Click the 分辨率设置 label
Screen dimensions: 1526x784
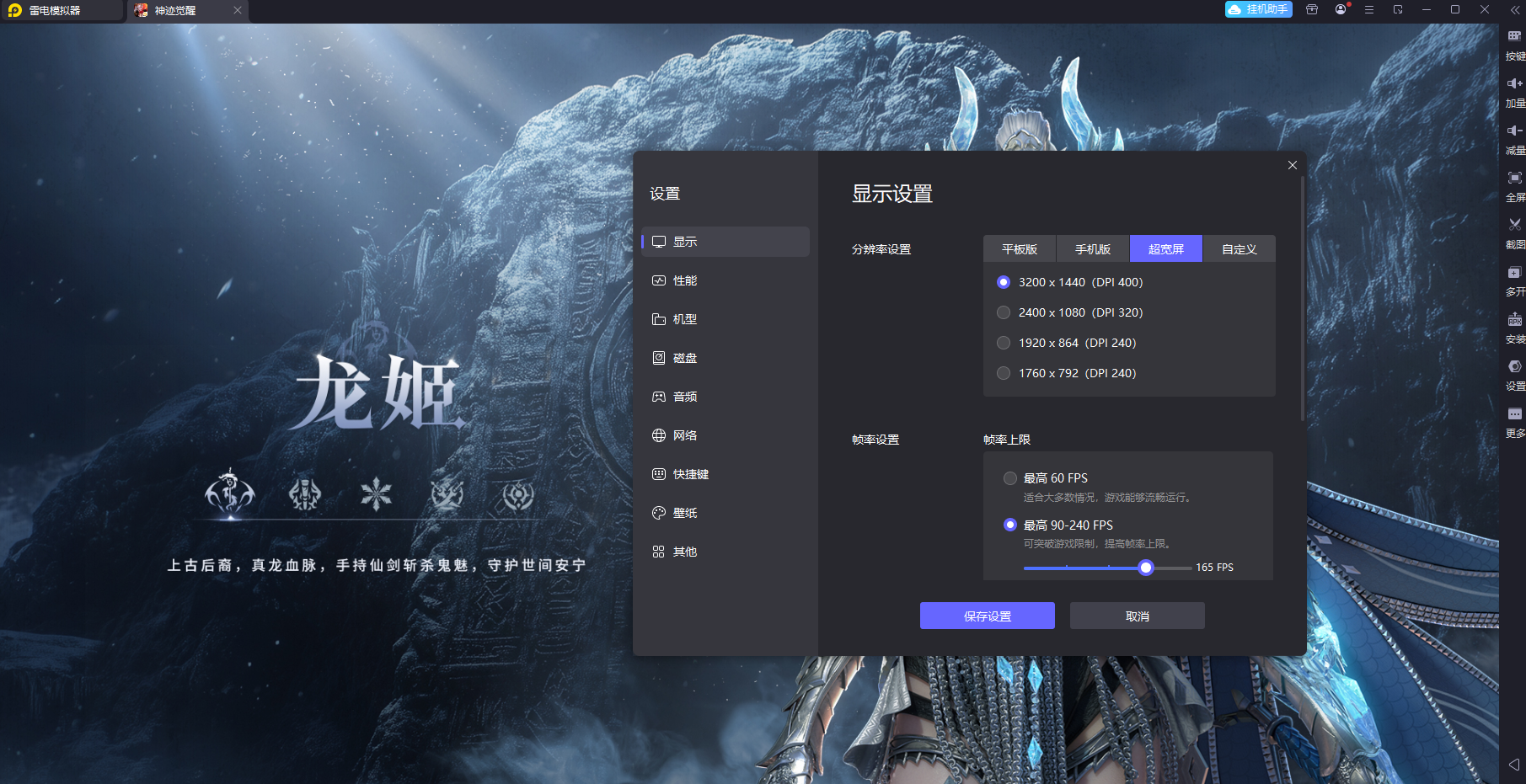click(x=881, y=249)
